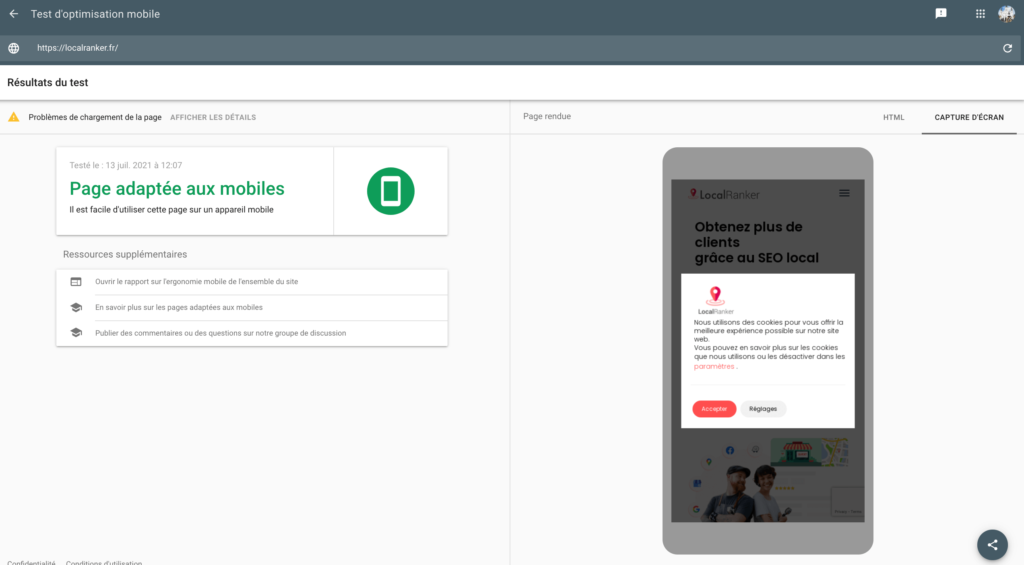The width and height of the screenshot is (1024, 565).
Task: Click the 'Page rendue' label
Action: (x=547, y=116)
